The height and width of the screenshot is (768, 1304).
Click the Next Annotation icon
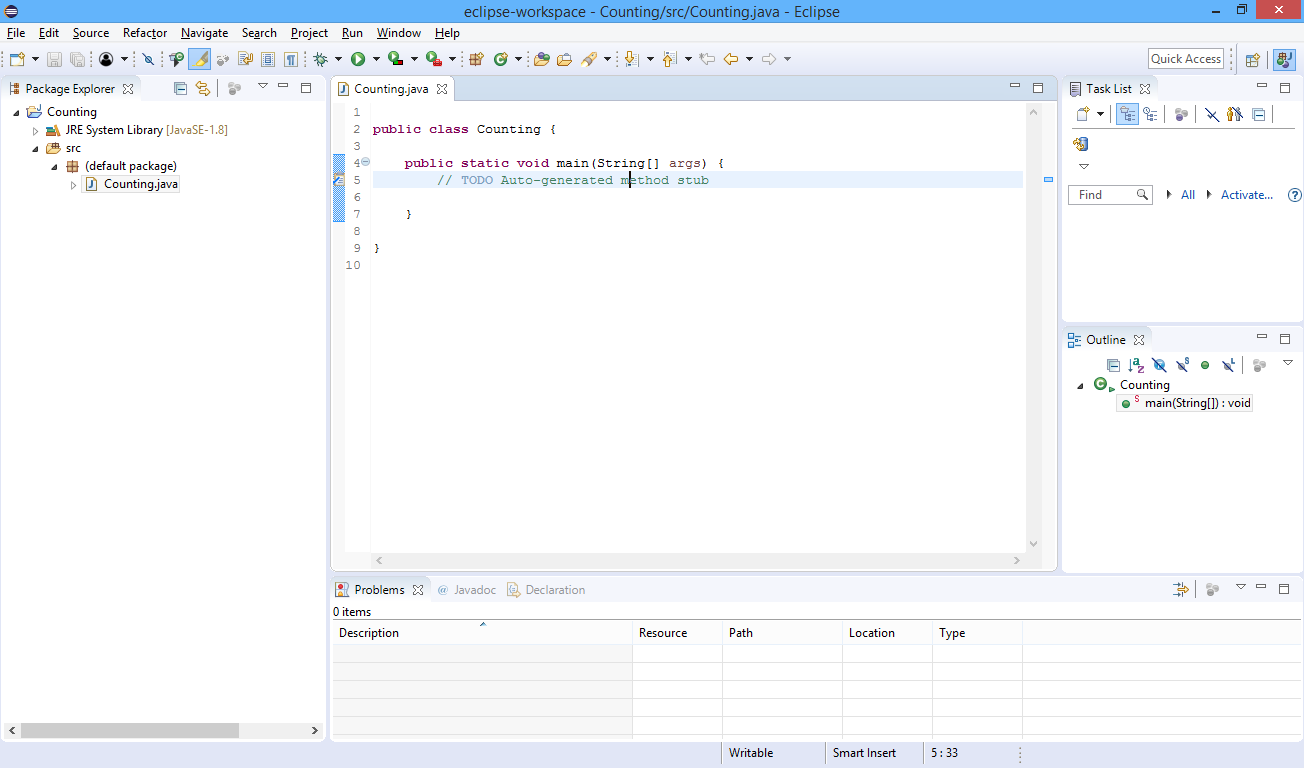630,59
